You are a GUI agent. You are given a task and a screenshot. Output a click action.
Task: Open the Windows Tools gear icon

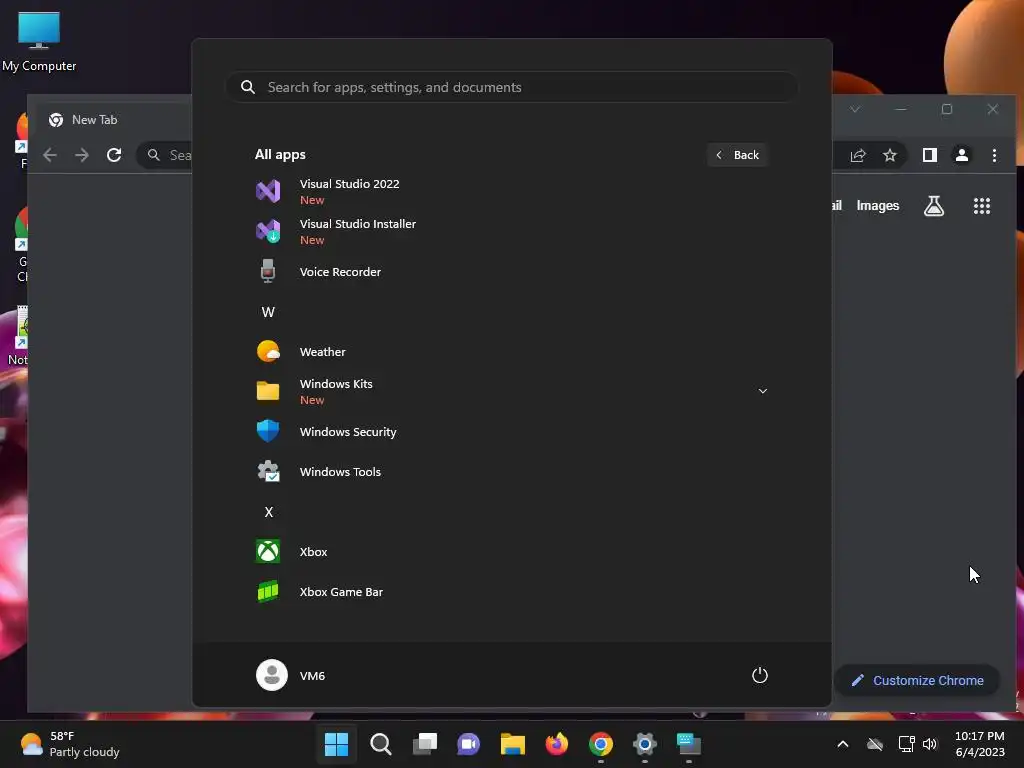268,472
